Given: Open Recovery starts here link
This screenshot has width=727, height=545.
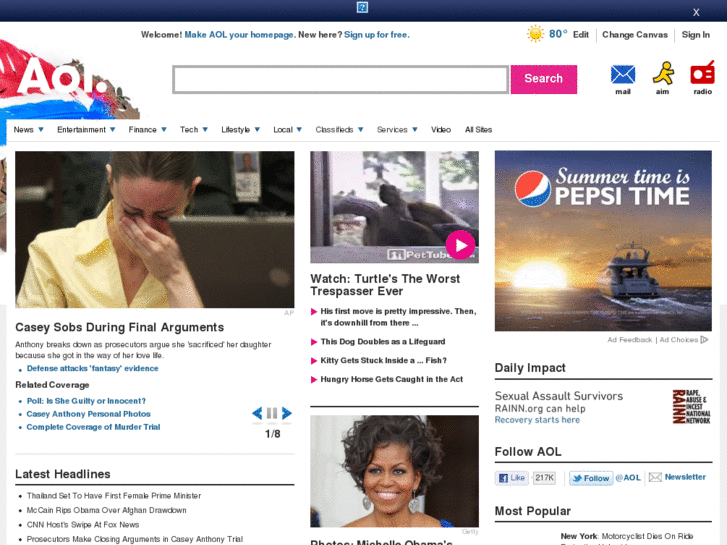Looking at the screenshot, I should point(537,420).
